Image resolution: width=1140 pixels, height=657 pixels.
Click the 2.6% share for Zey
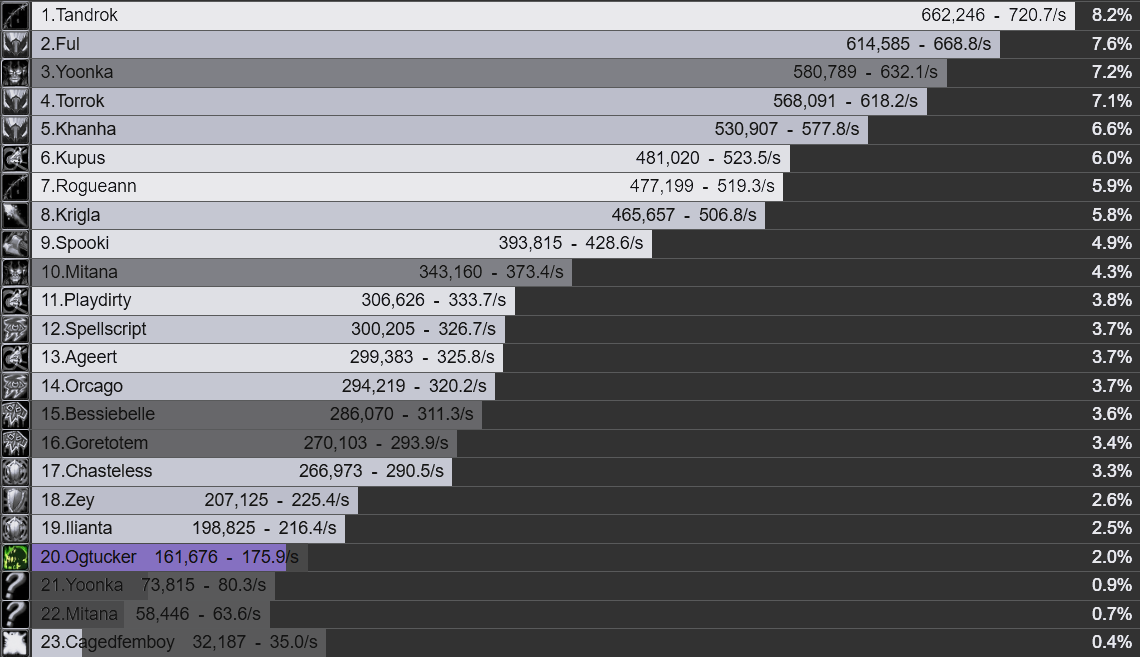point(1112,501)
